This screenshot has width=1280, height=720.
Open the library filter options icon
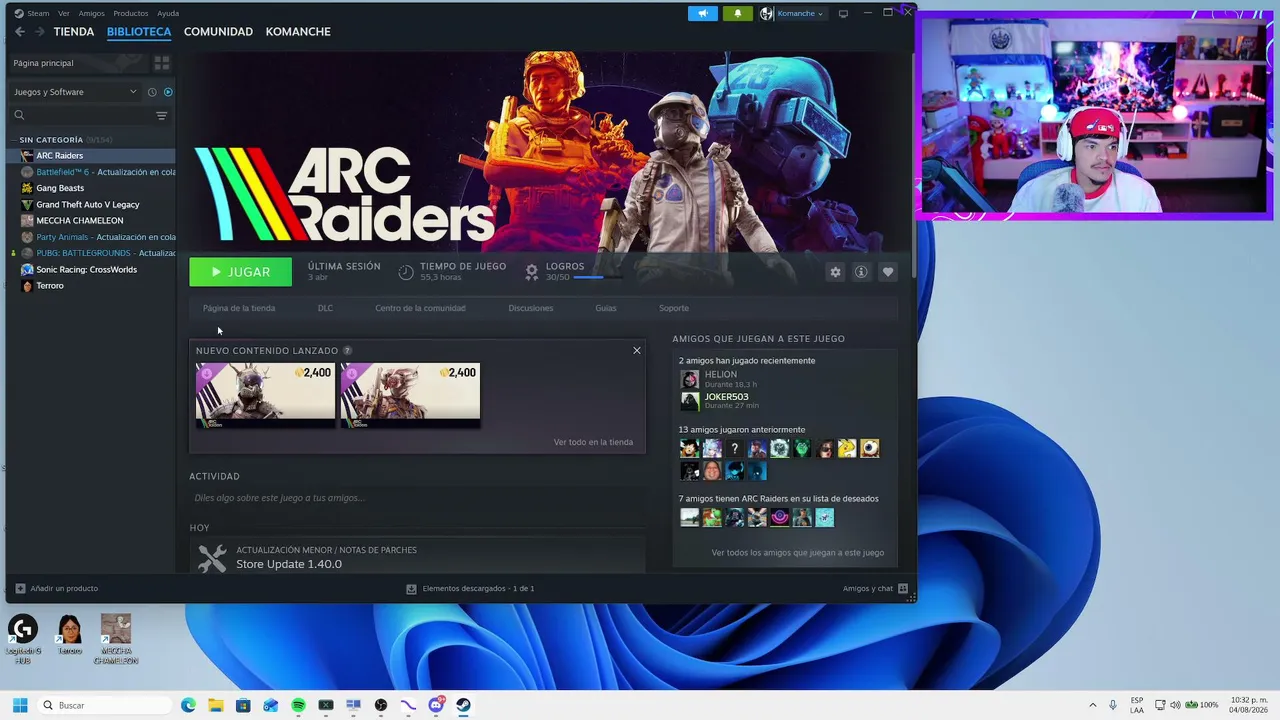(x=161, y=115)
